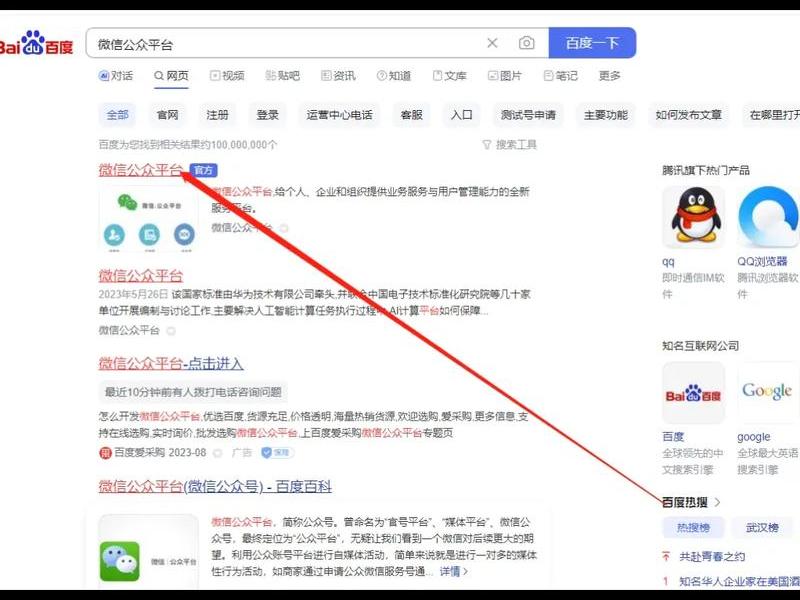This screenshot has height=600, width=800.
Task: Click the 百度一下 search button
Action: pos(592,43)
